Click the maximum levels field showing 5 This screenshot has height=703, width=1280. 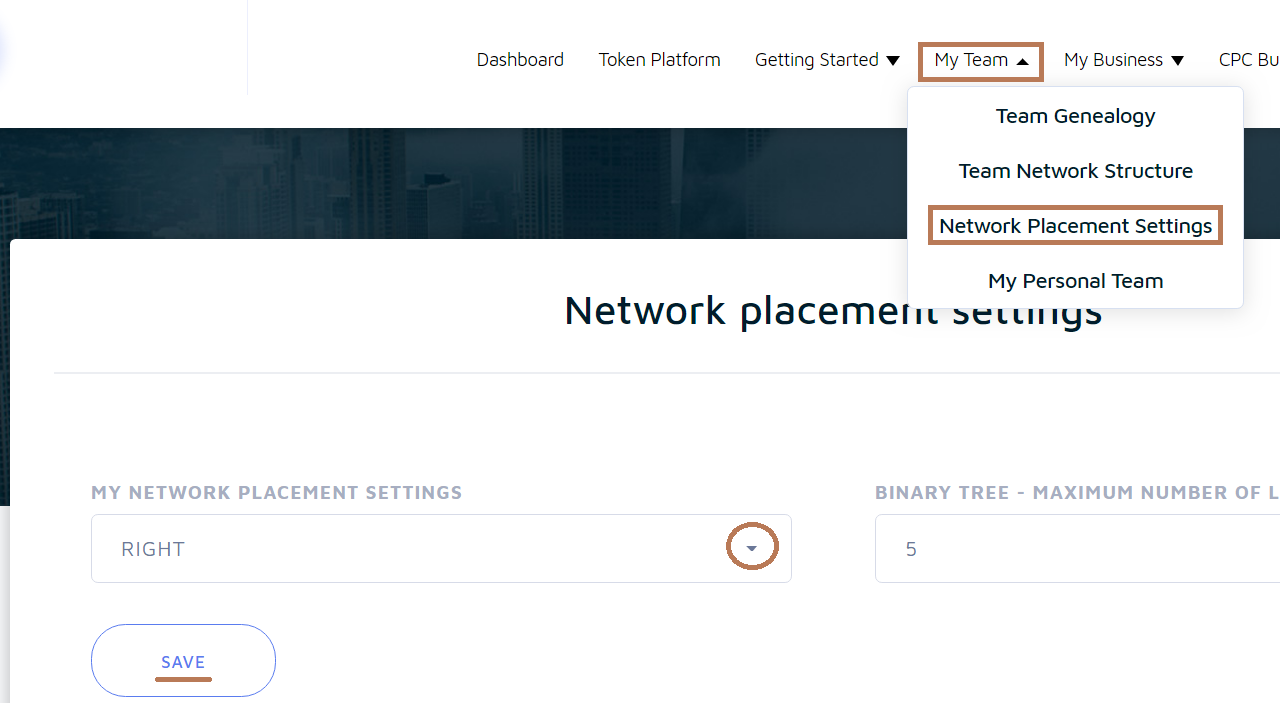click(x=1077, y=548)
